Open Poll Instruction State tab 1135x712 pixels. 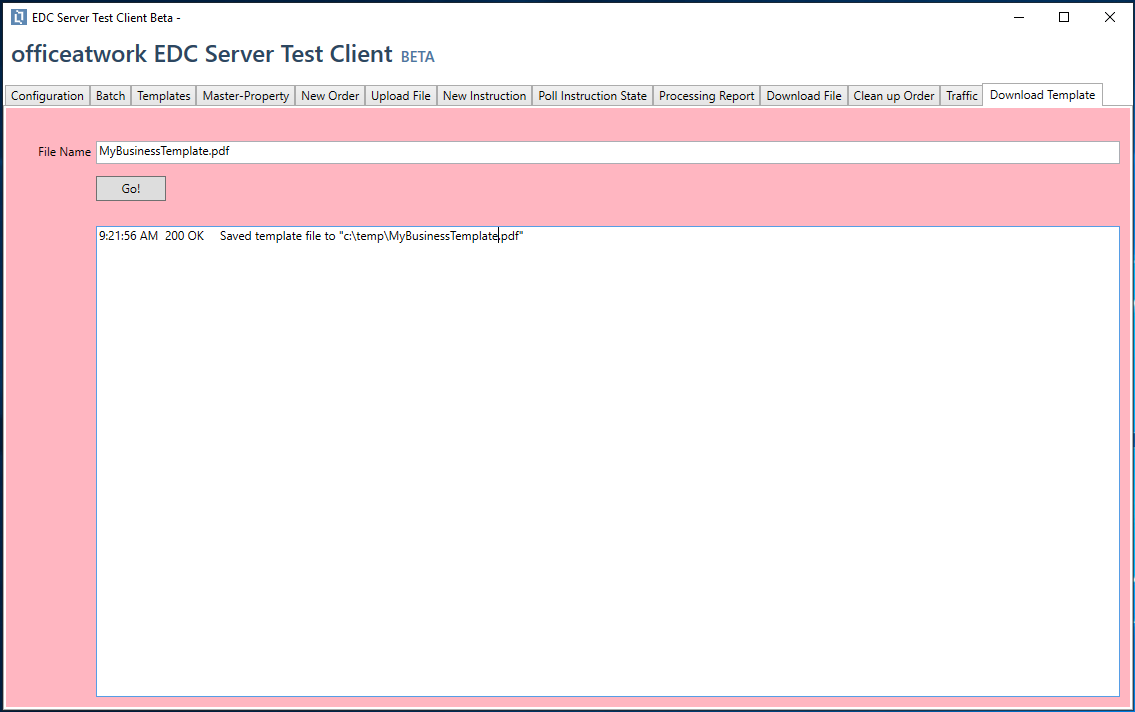pos(592,96)
